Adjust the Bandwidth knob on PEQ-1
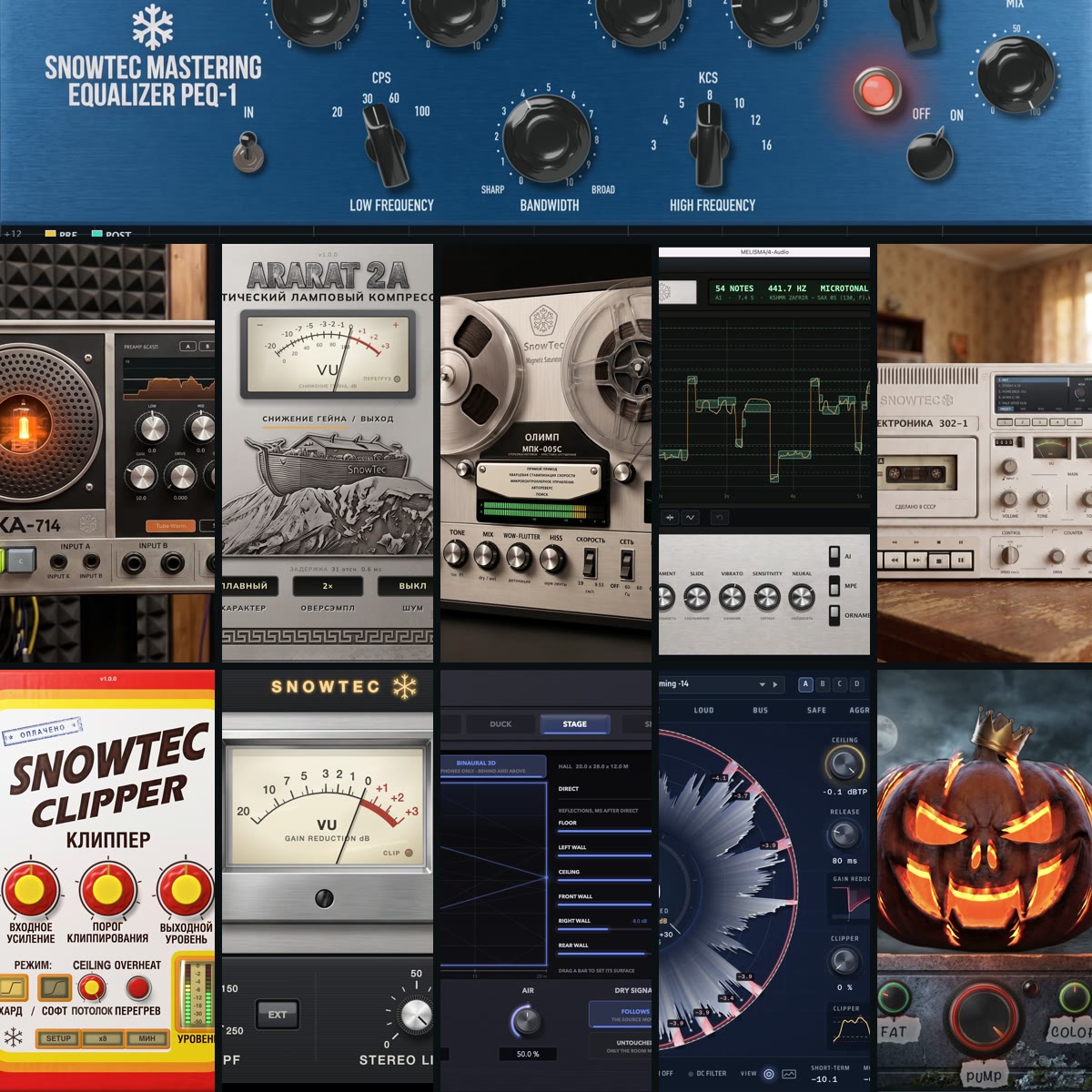Image resolution: width=1092 pixels, height=1092 pixels. point(547,138)
